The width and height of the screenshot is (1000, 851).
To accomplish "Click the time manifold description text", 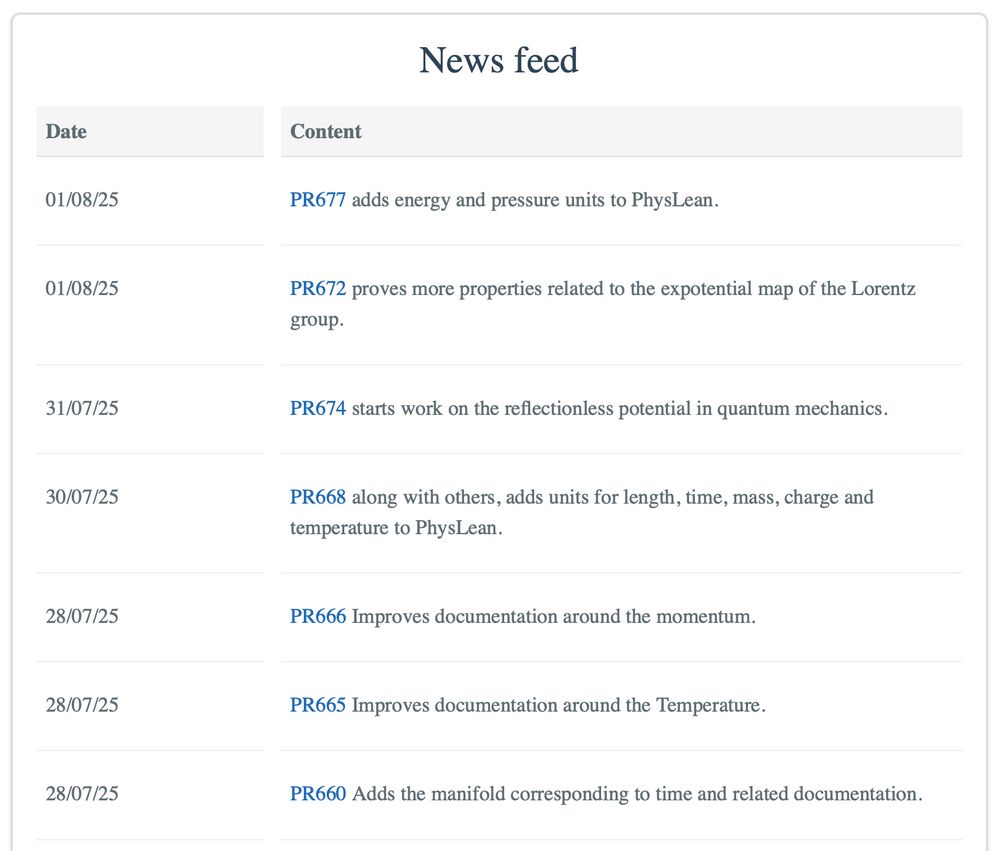I will point(637,794).
